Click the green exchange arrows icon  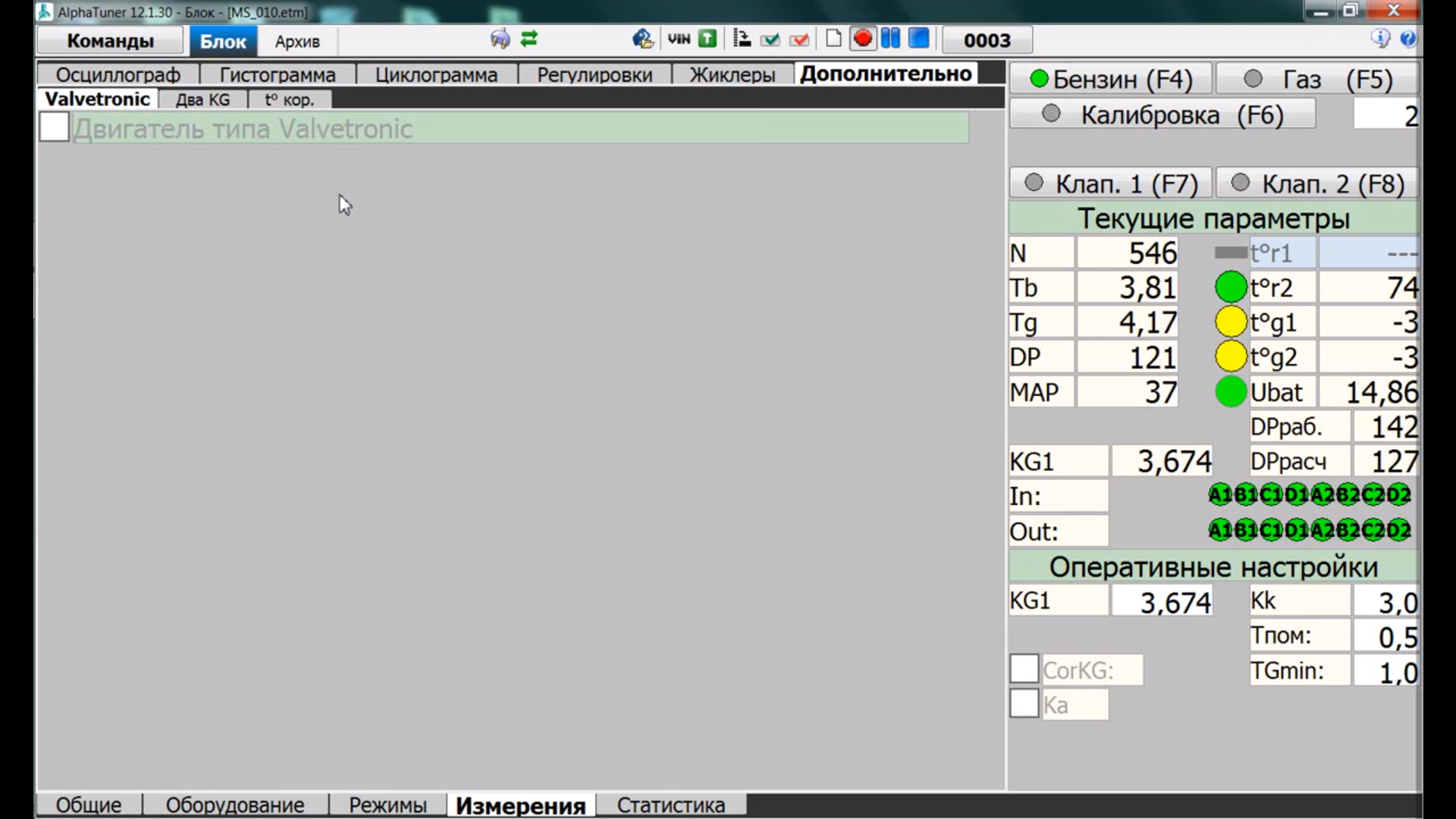pos(529,39)
